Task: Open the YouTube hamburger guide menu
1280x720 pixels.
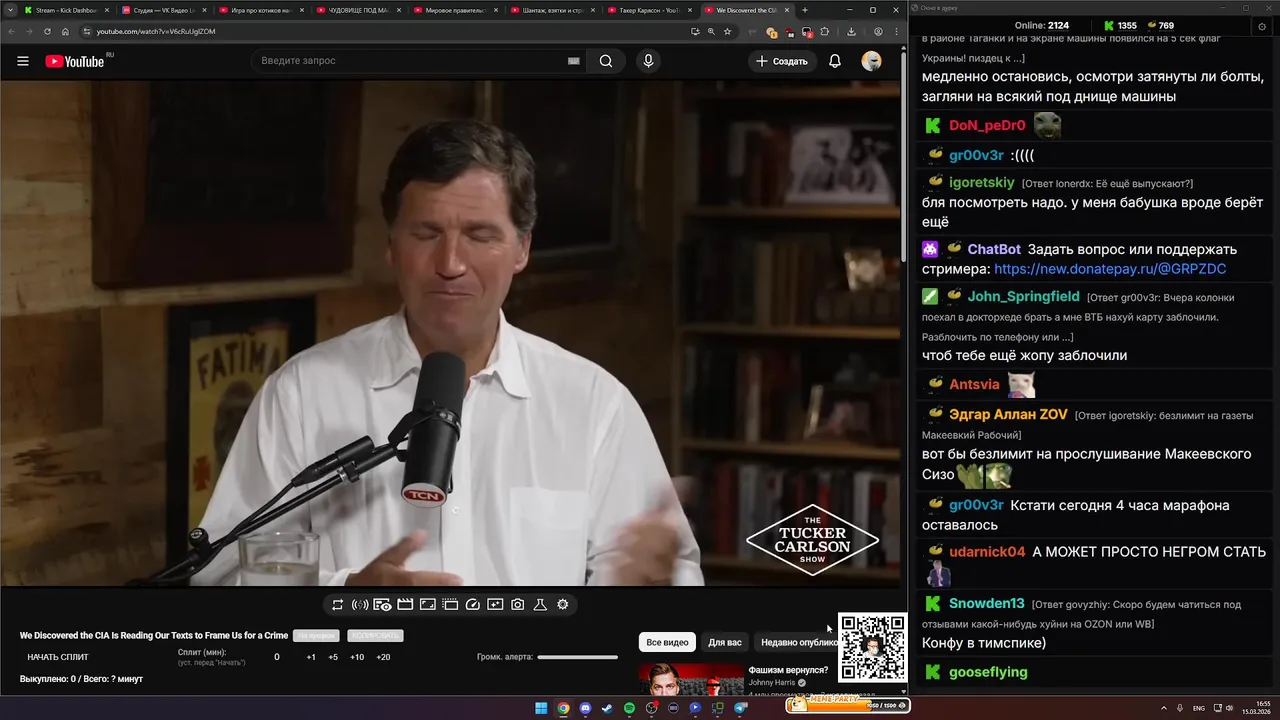Action: point(23,61)
